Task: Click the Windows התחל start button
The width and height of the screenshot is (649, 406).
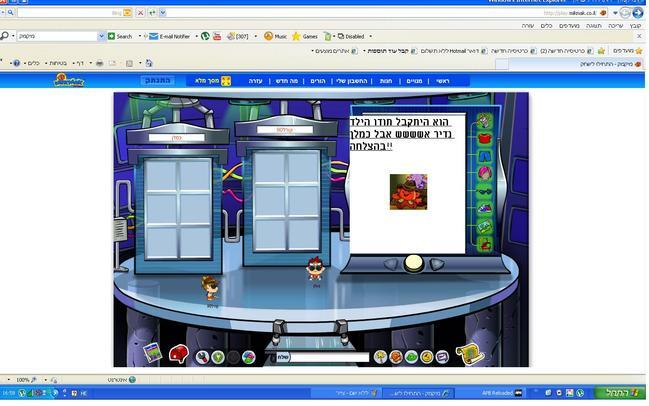Action: pos(619,392)
